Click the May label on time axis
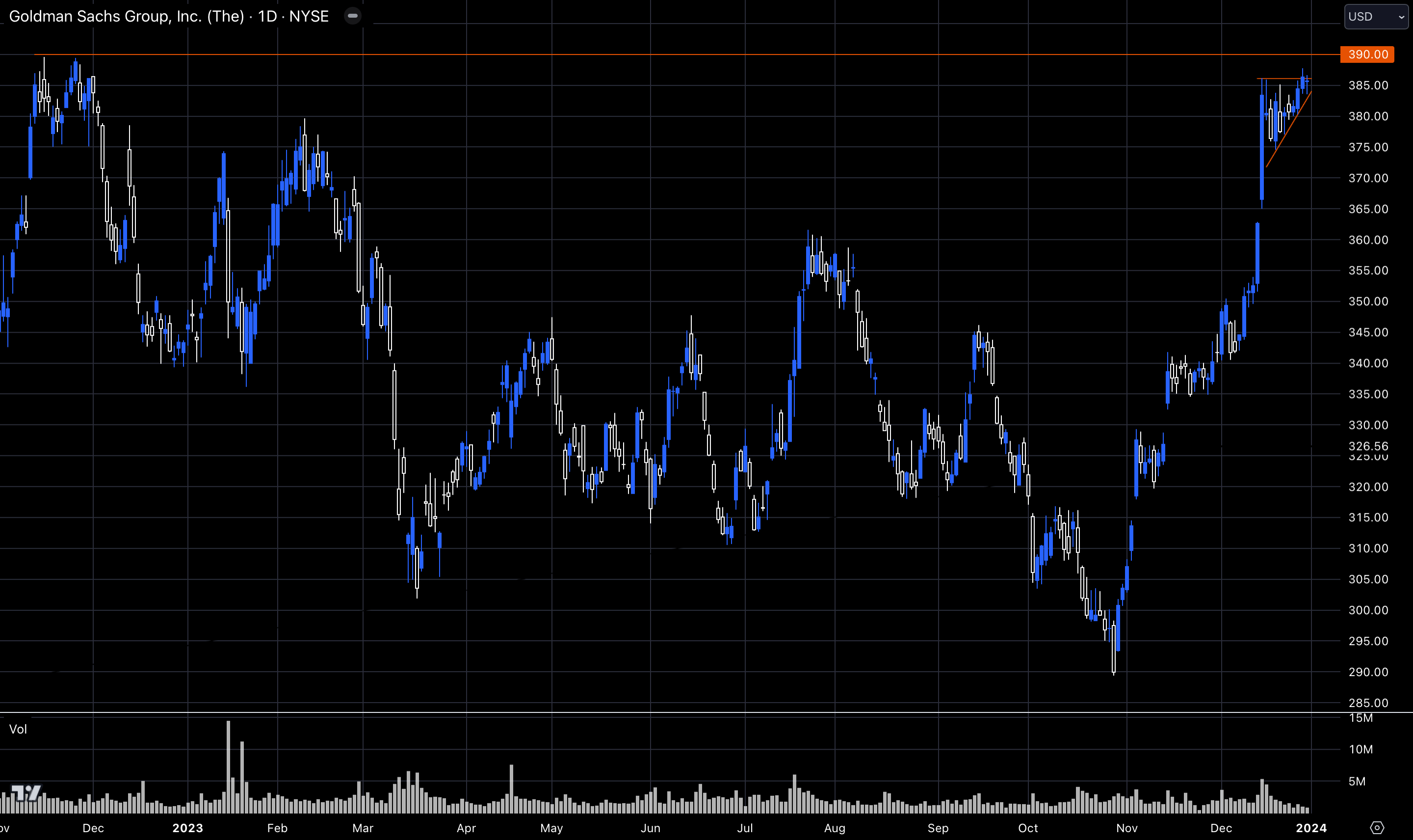1413x840 pixels. click(552, 828)
